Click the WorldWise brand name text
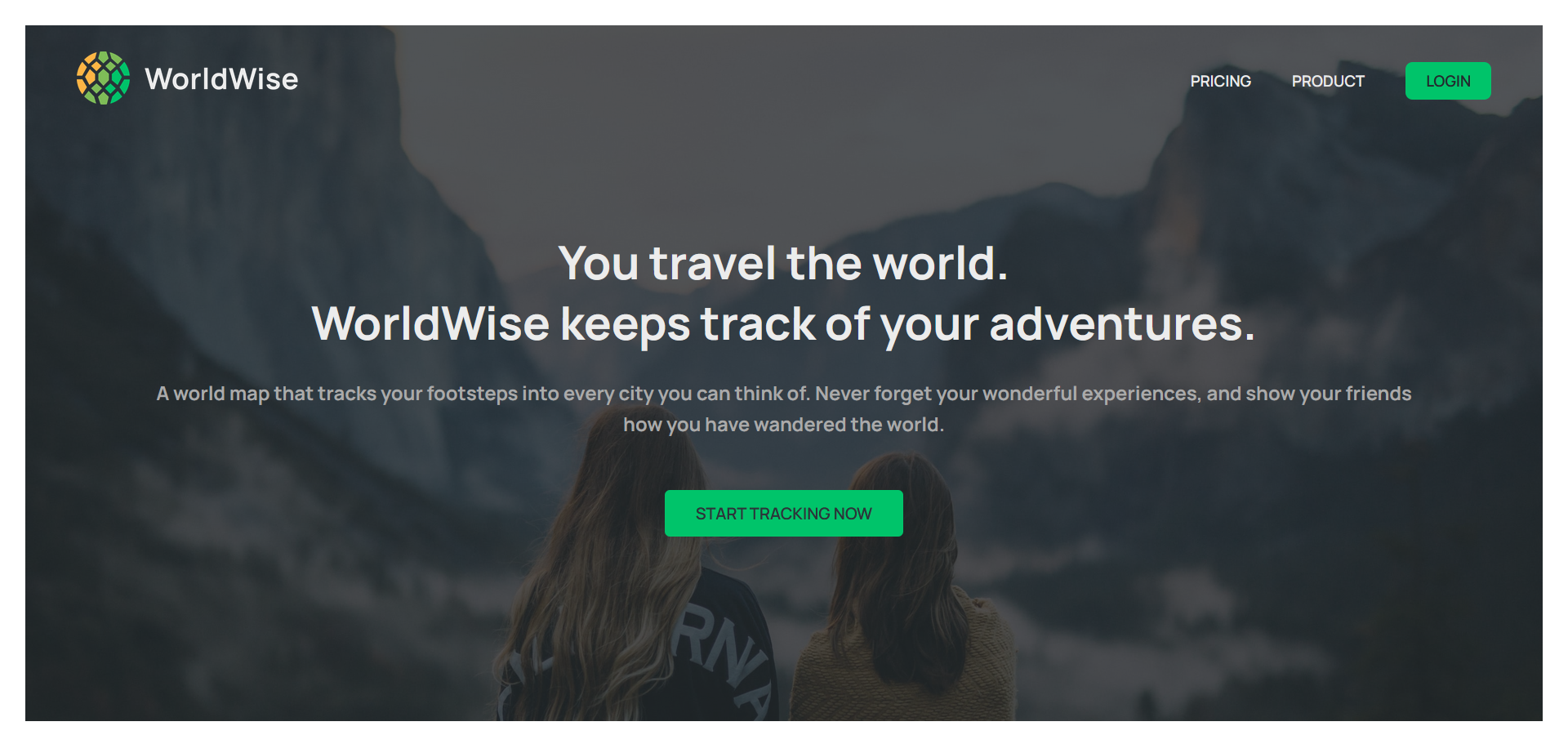1568x744 pixels. (x=221, y=78)
